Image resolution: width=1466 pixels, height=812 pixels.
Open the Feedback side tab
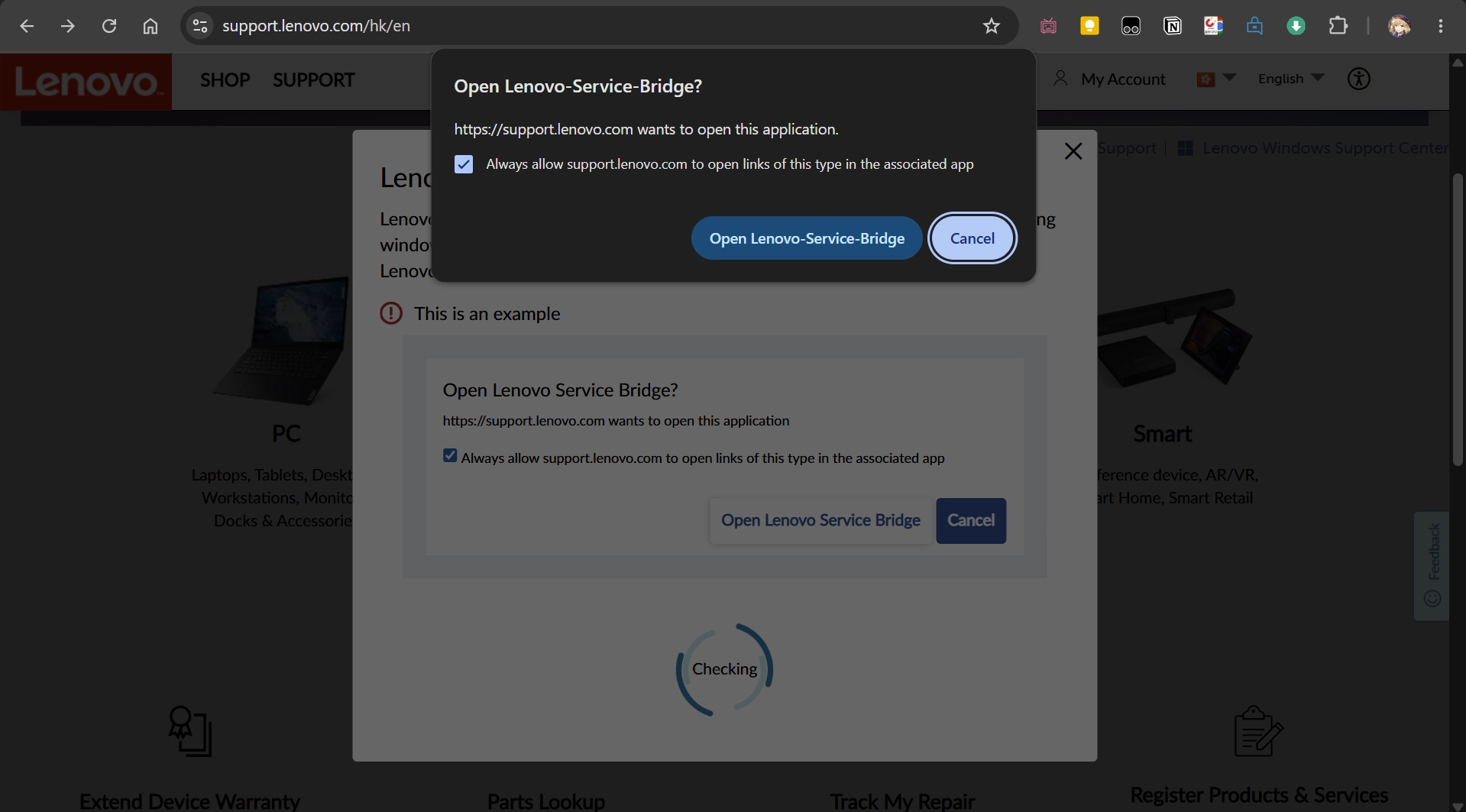click(1432, 565)
